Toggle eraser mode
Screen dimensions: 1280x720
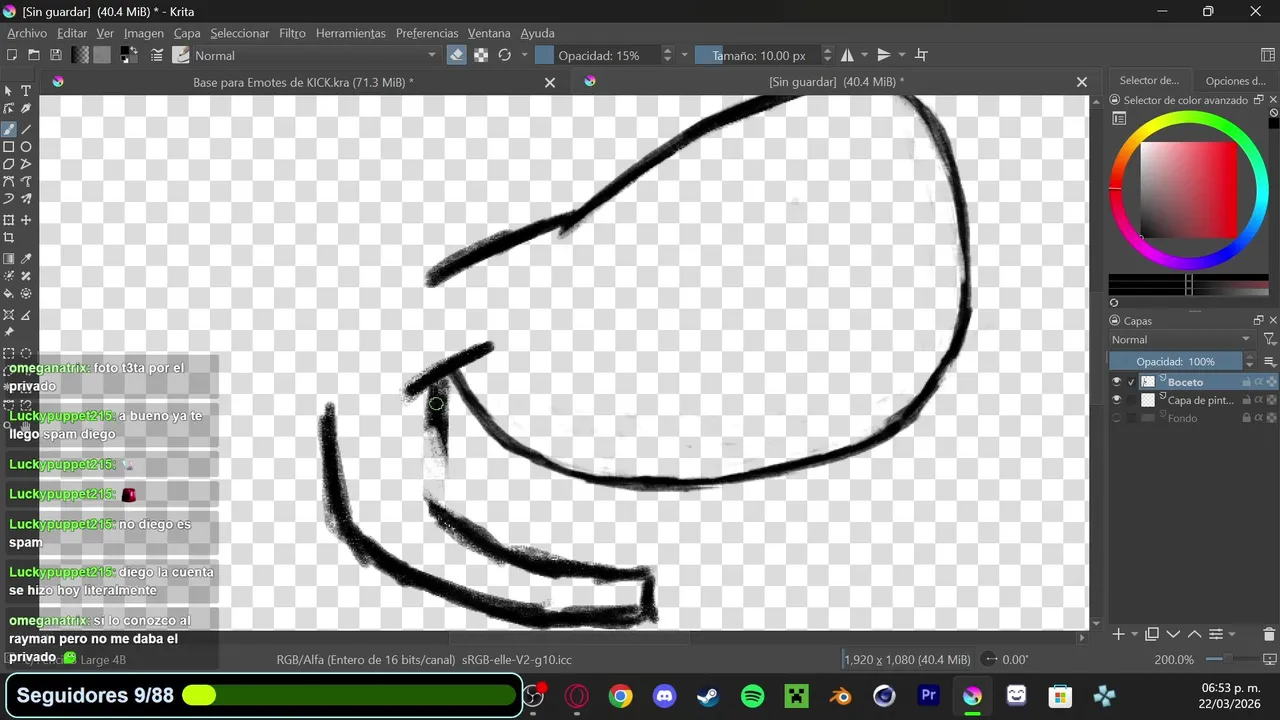(x=456, y=55)
